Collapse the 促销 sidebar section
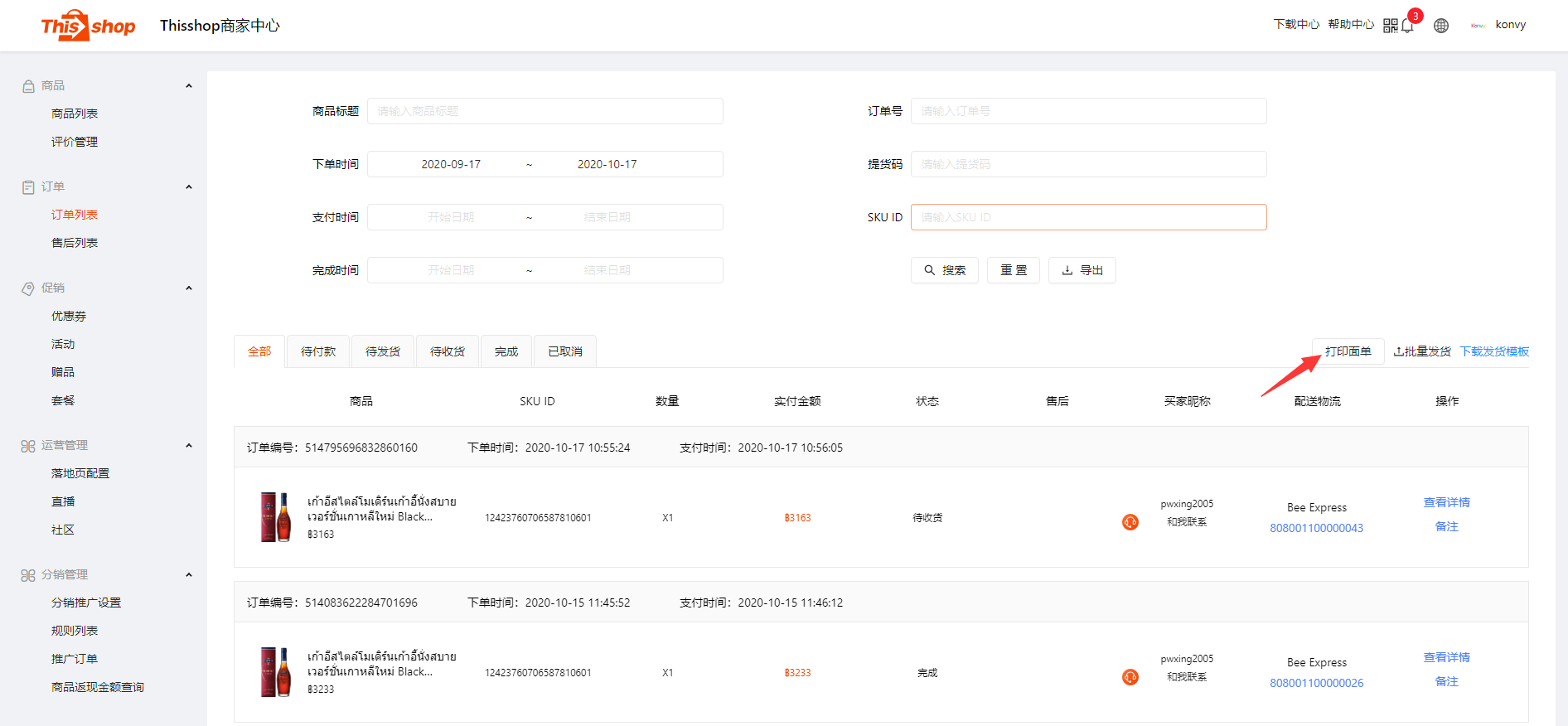The width and height of the screenshot is (1568, 726). click(x=189, y=288)
